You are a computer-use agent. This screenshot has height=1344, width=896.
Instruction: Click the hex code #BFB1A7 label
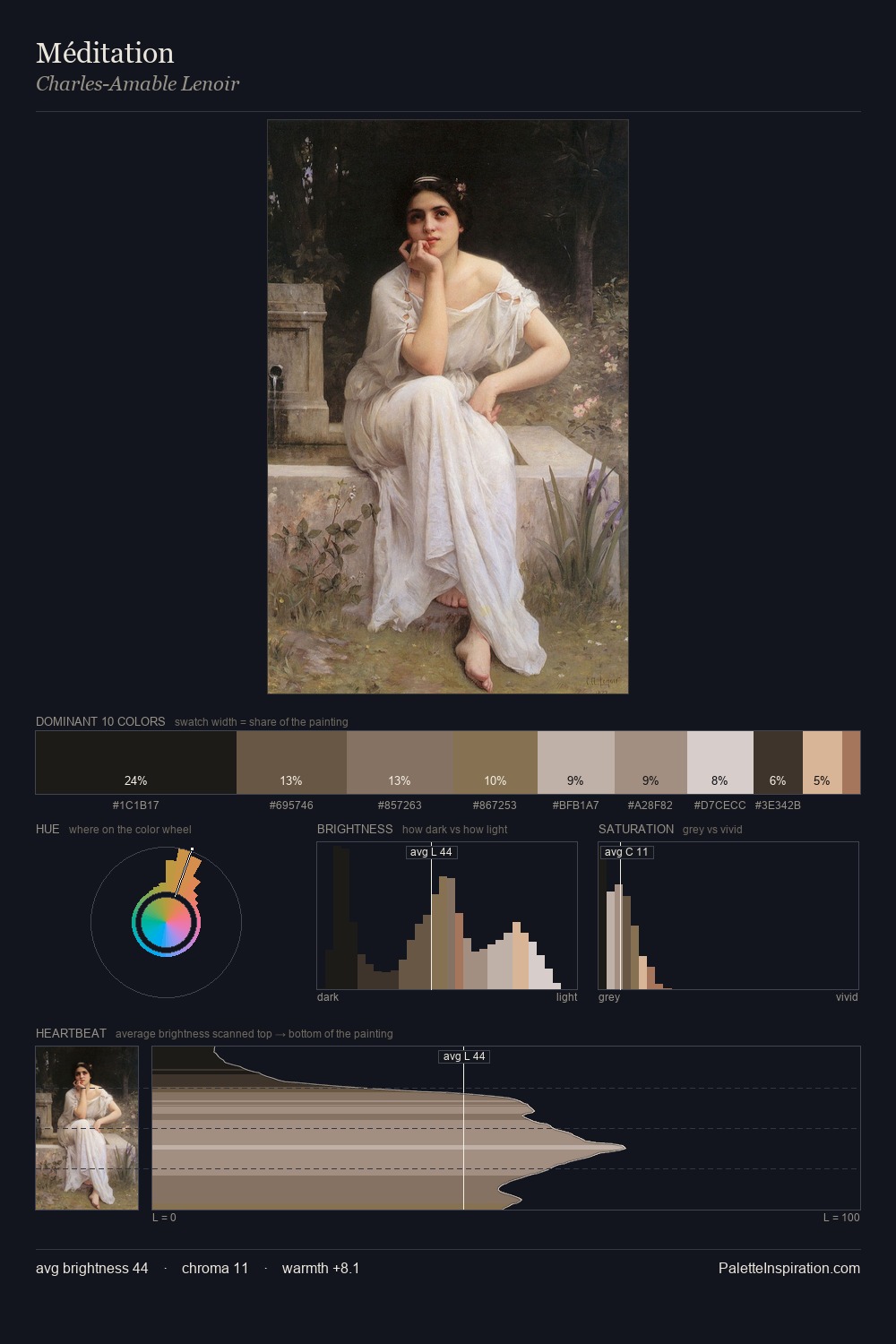tap(576, 806)
